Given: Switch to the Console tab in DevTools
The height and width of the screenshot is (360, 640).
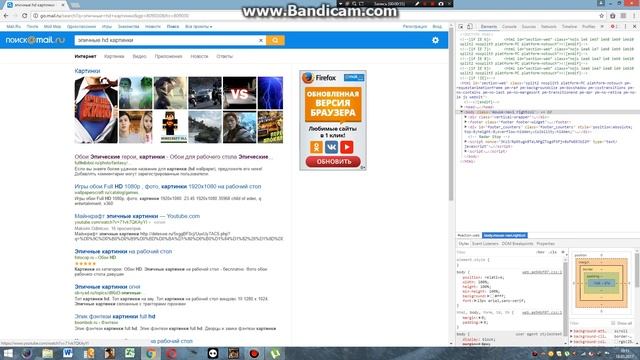Looking at the screenshot, I should [x=509, y=27].
